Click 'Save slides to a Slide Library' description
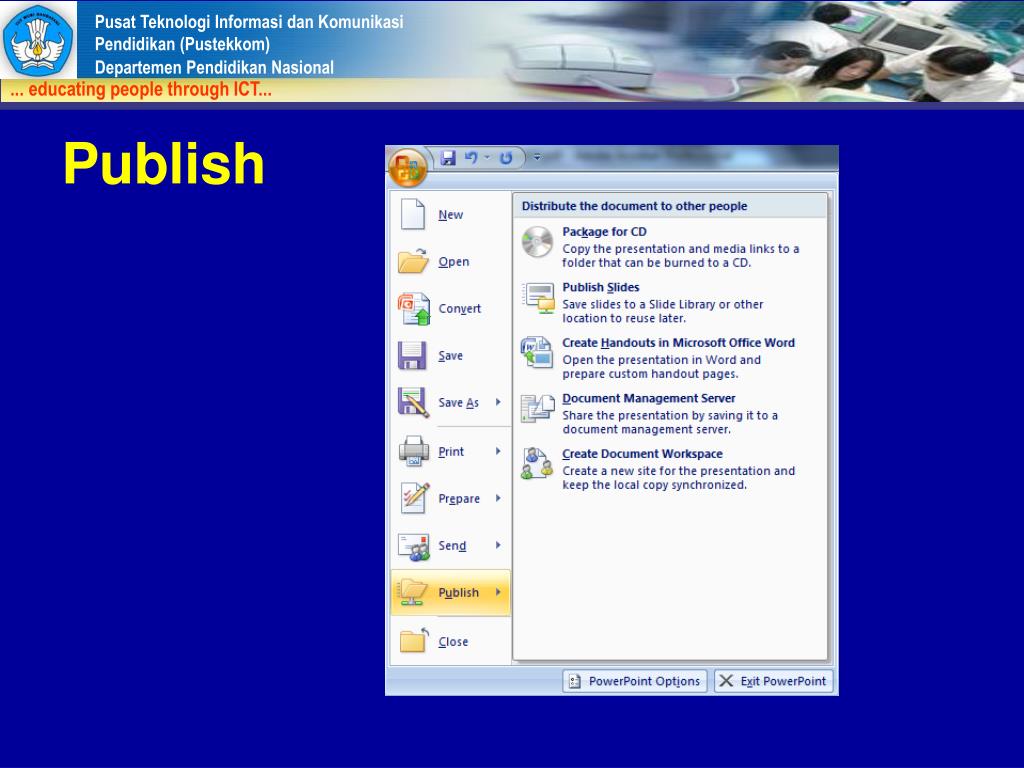Image resolution: width=1024 pixels, height=768 pixels. point(662,312)
